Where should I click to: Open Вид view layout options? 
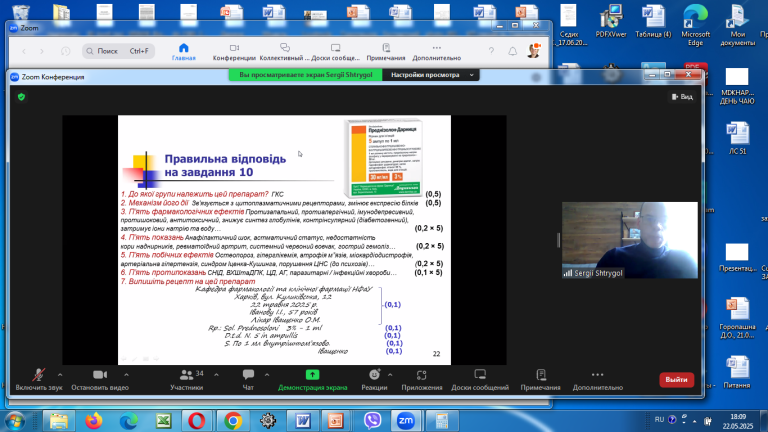(x=682, y=97)
